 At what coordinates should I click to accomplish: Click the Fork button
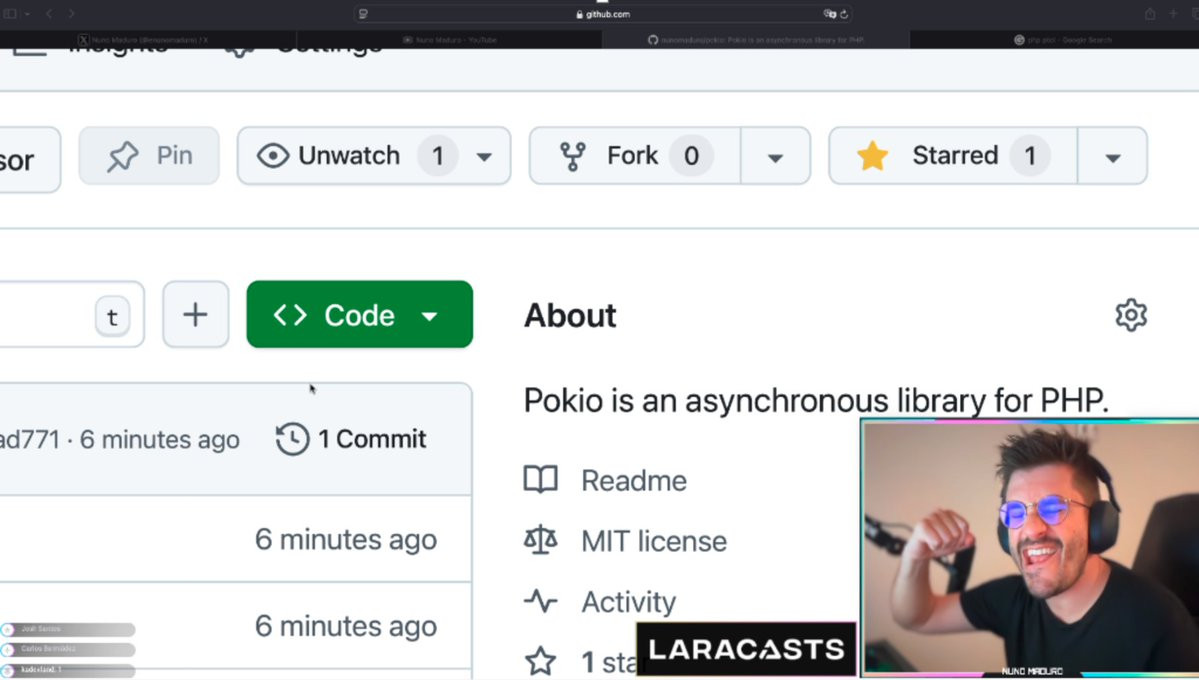coord(635,155)
